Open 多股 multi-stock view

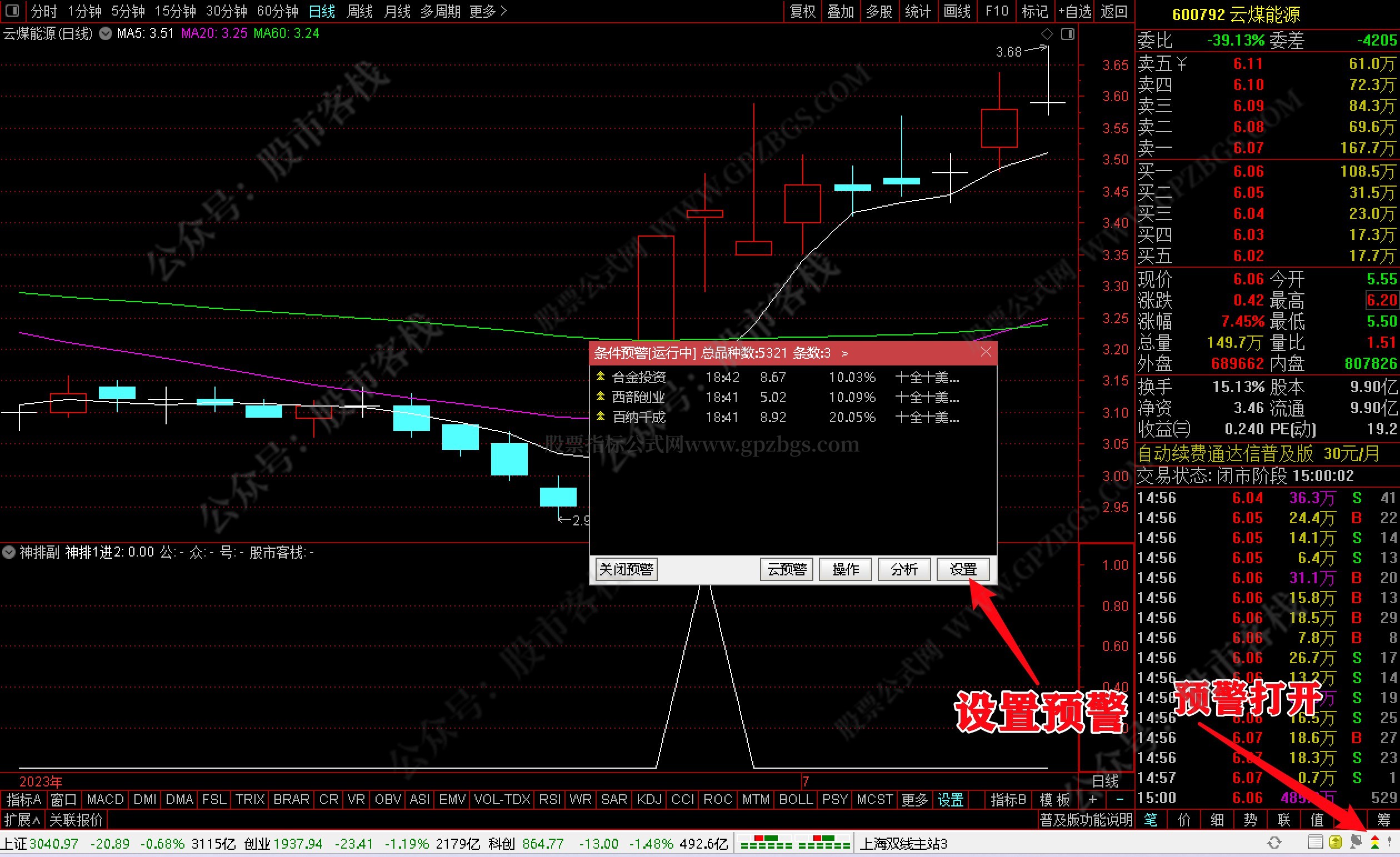879,11
